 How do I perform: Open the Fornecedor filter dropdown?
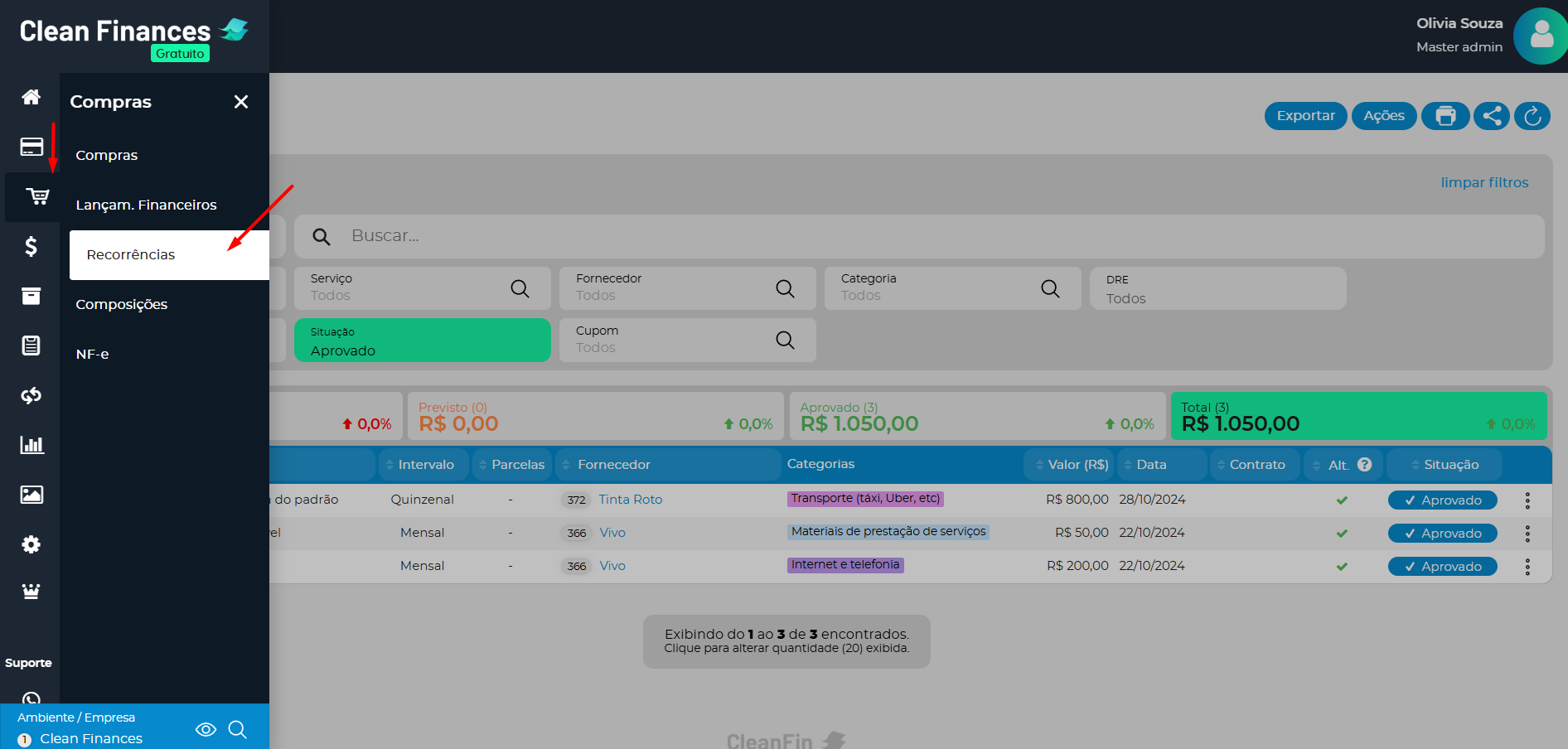(x=686, y=288)
